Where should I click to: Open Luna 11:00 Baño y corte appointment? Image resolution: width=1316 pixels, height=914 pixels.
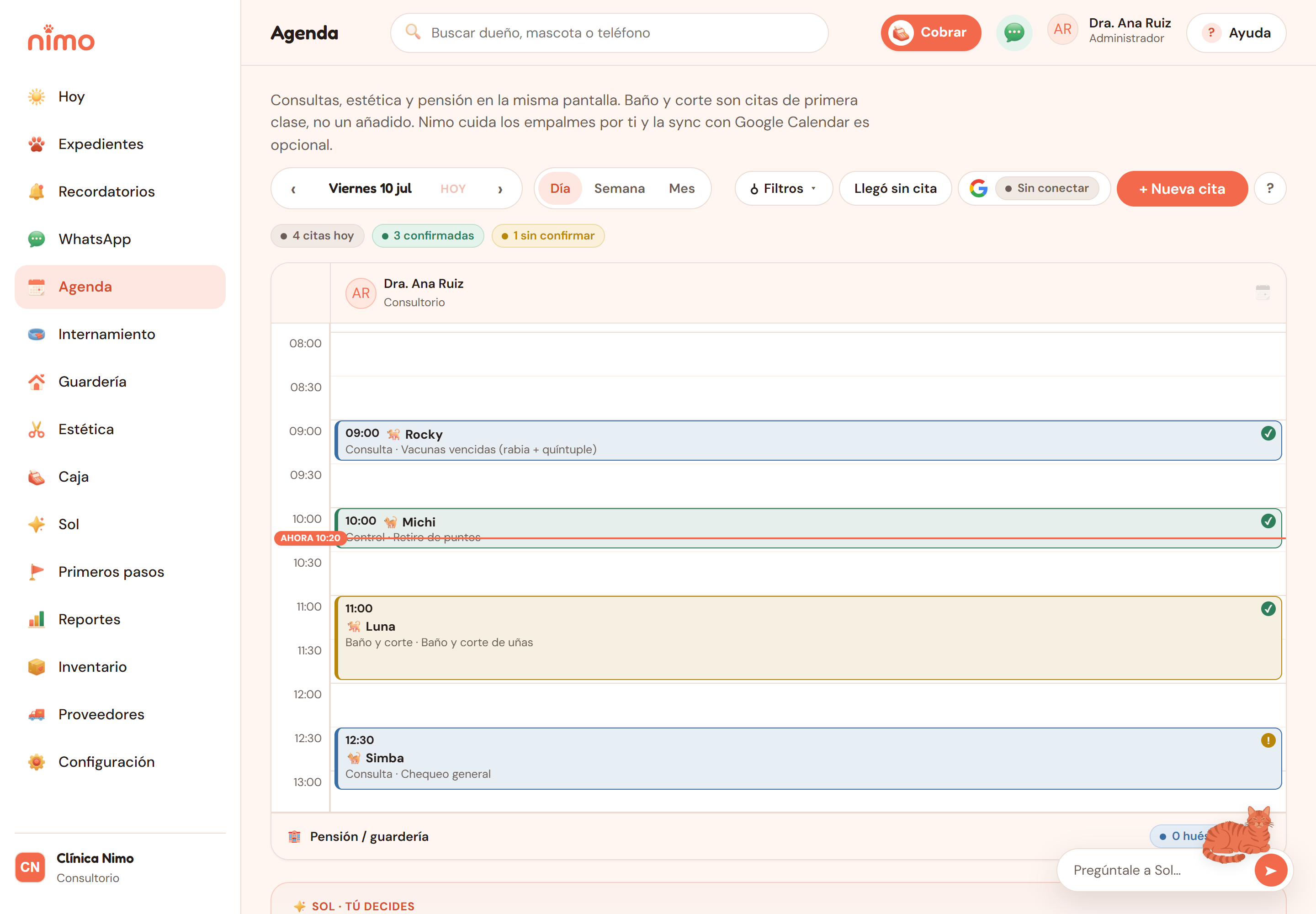[x=808, y=638]
